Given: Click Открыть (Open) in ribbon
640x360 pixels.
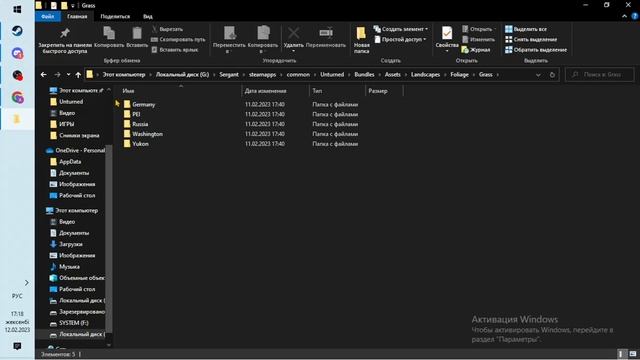Looking at the screenshot, I should click(478, 29).
